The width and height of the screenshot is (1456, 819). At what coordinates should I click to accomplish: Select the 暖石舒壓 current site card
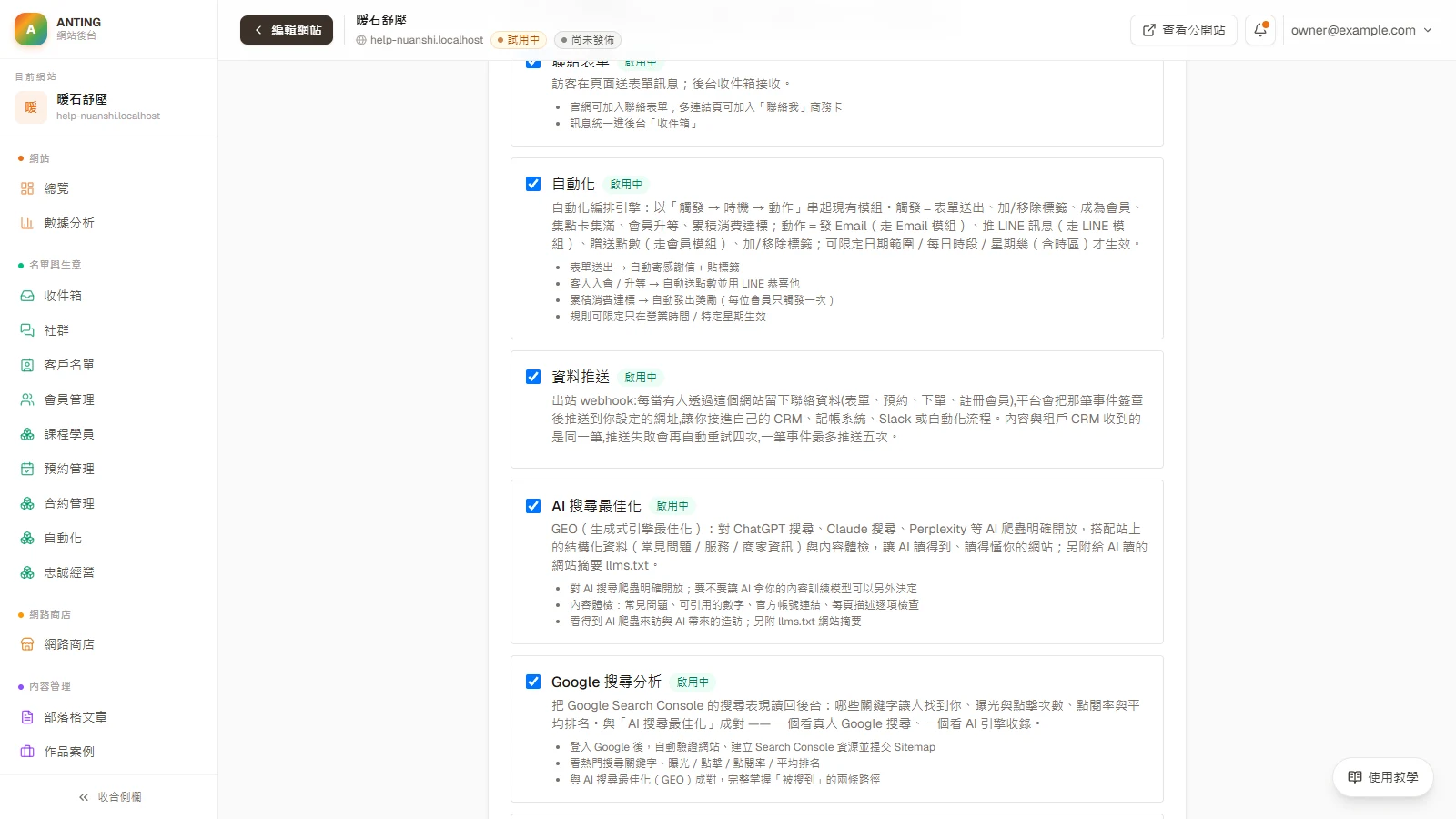click(x=109, y=106)
